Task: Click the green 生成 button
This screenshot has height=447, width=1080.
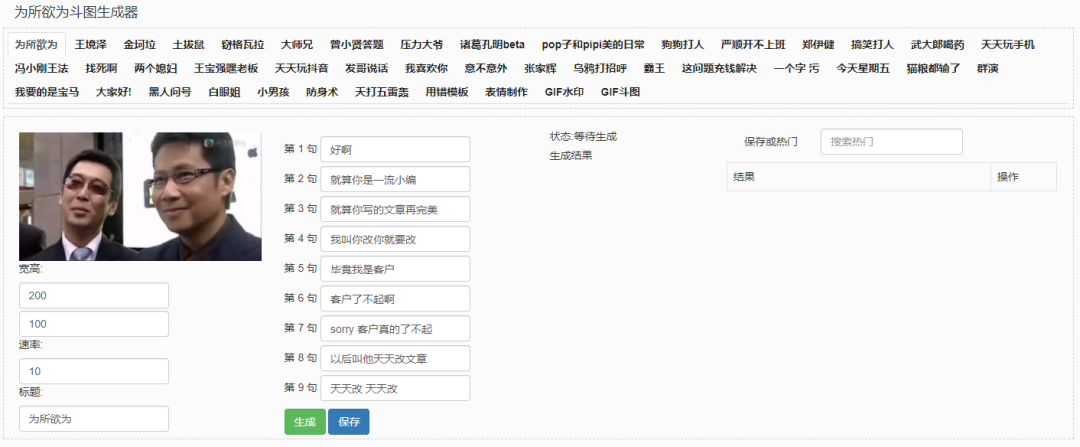Action: pos(305,422)
